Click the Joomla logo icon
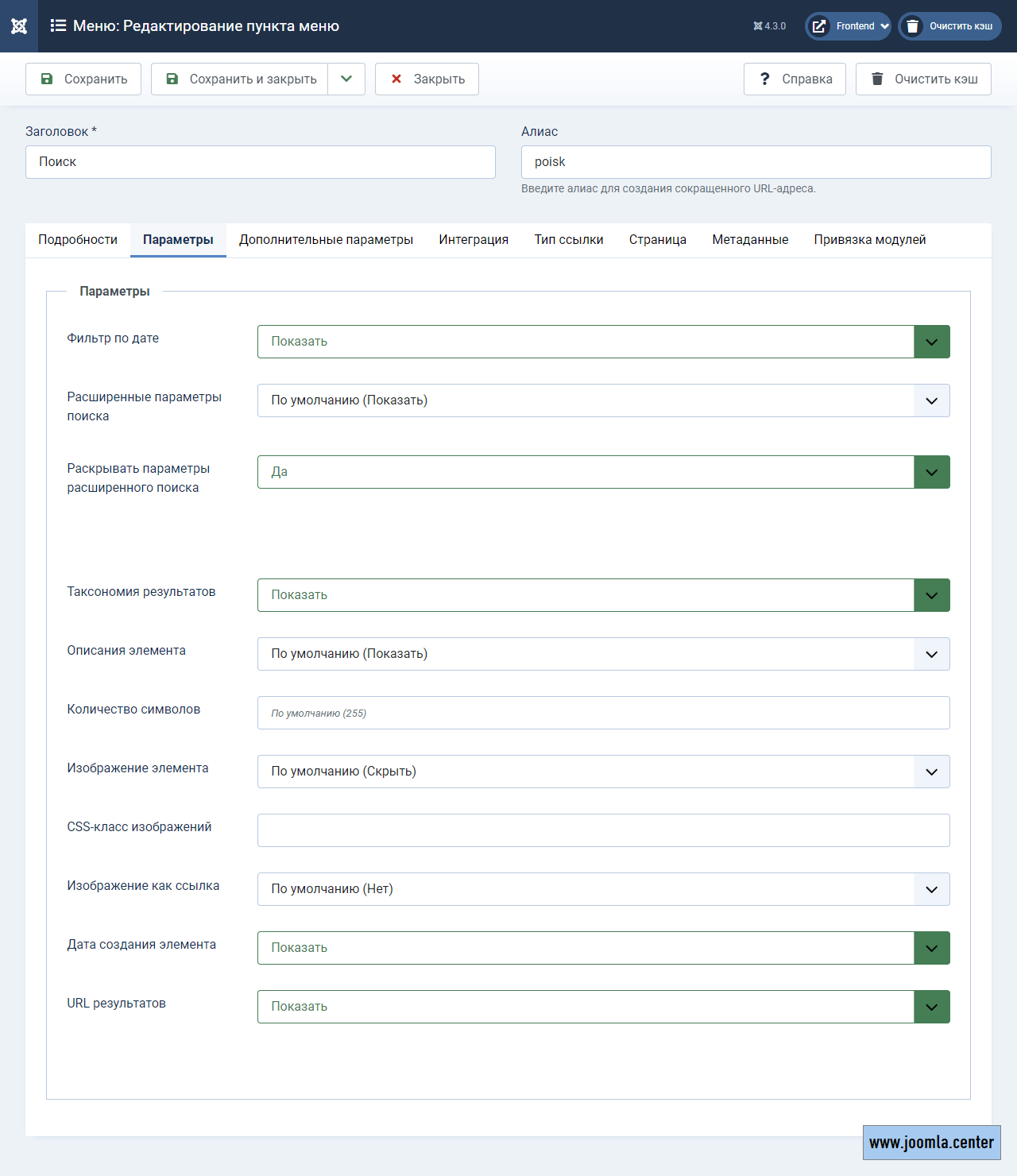 [19, 26]
